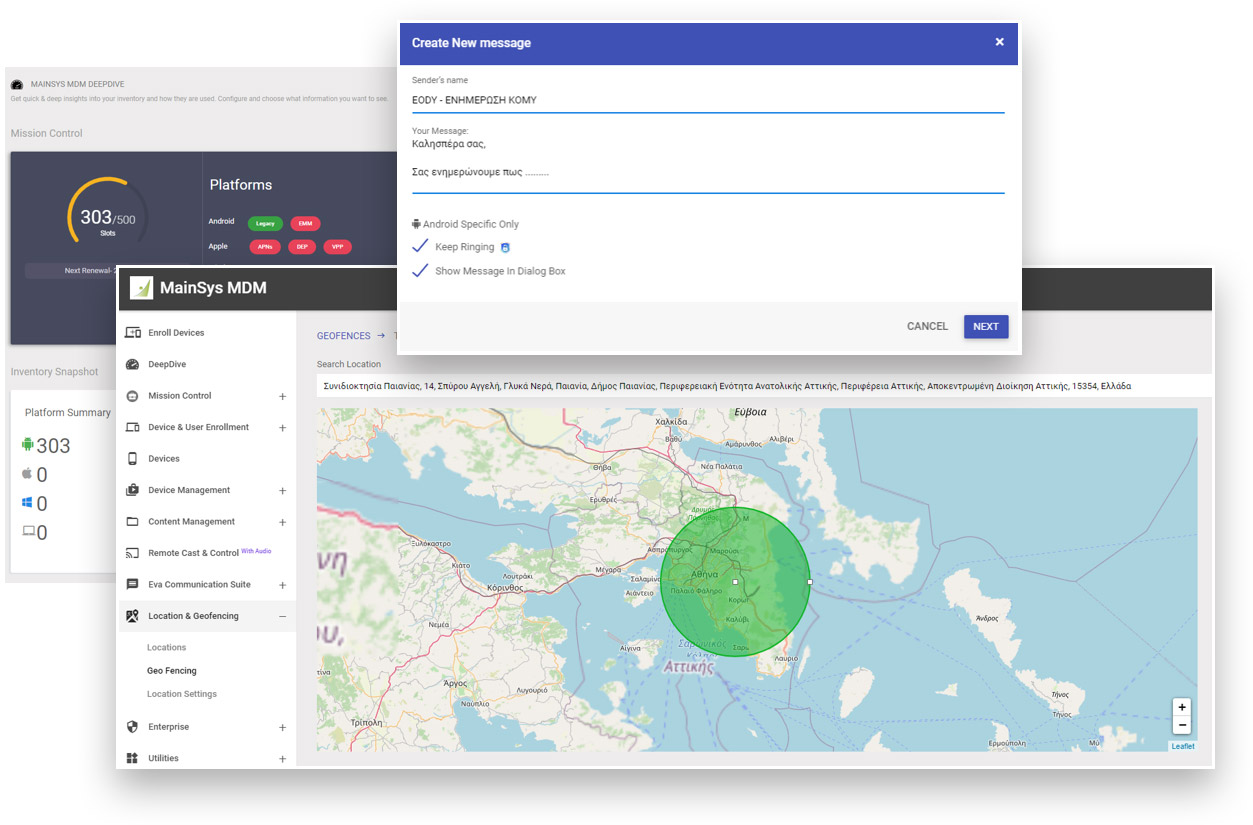Screen dimensions: 1253x825
Task: Click the Sender's name input field
Action: click(x=708, y=100)
